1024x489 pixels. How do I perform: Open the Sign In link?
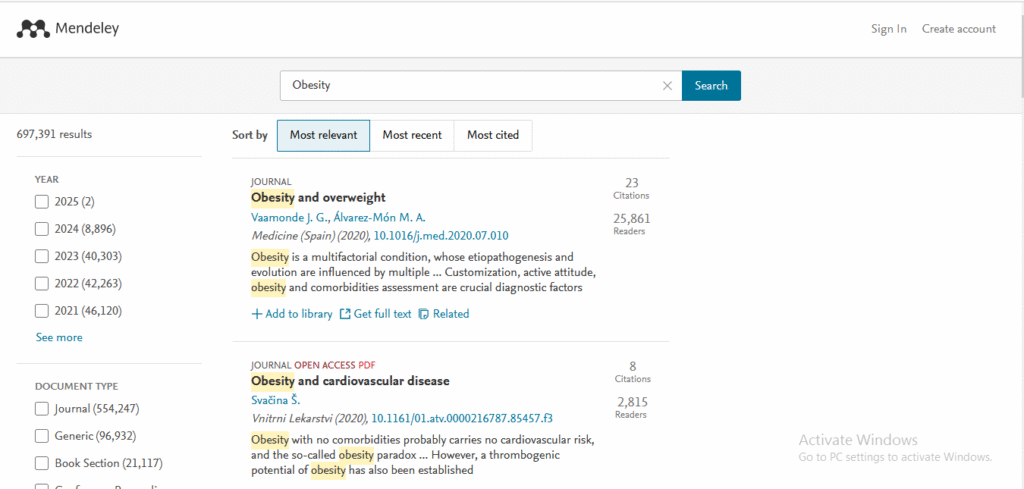(889, 29)
